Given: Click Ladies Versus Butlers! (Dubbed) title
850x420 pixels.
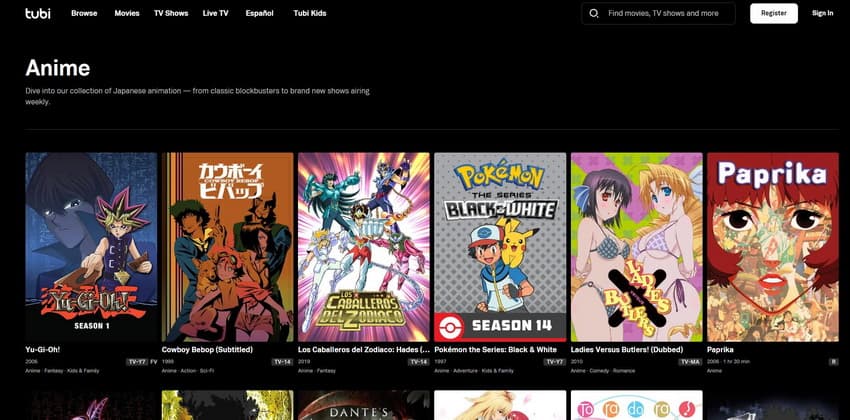Looking at the screenshot, I should 627,350.
